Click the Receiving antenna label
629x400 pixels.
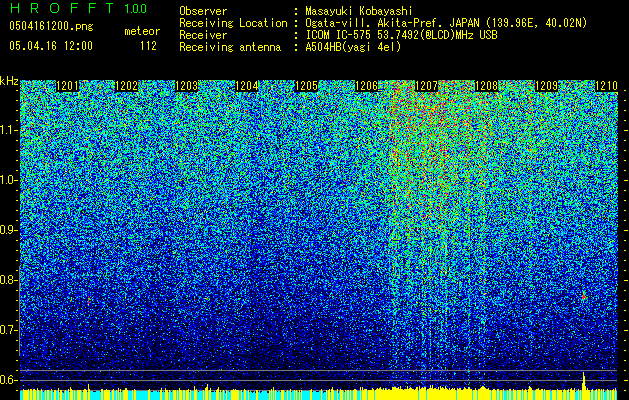[230, 47]
